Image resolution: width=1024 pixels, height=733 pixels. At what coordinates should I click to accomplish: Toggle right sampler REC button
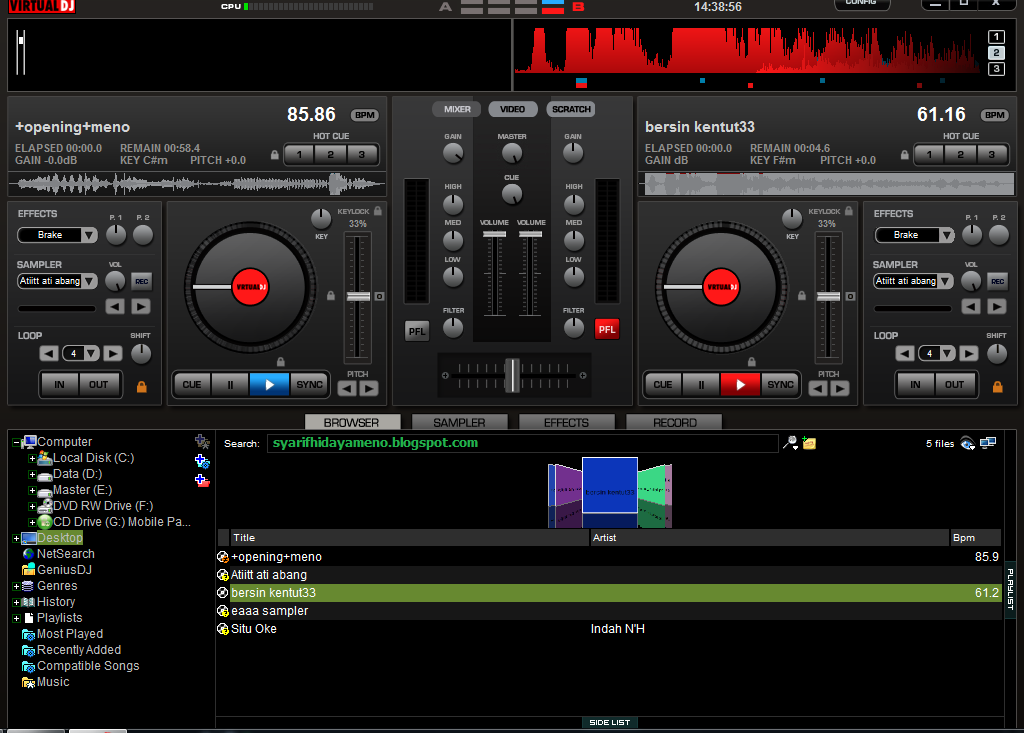point(997,282)
